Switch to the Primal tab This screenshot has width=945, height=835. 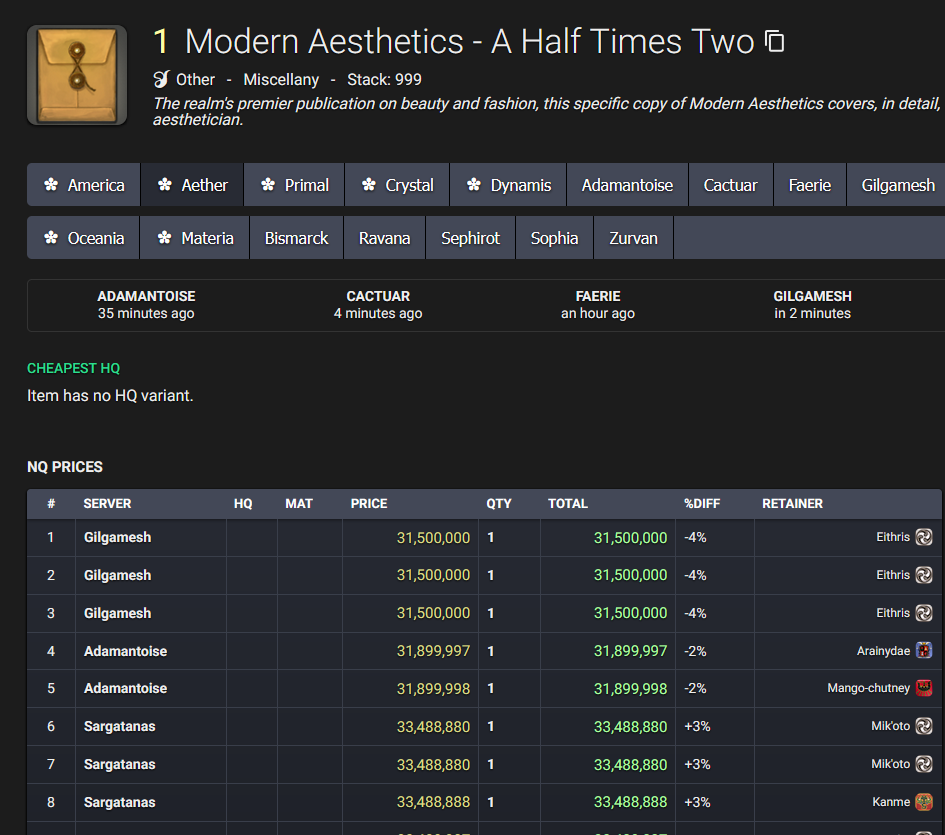[294, 184]
